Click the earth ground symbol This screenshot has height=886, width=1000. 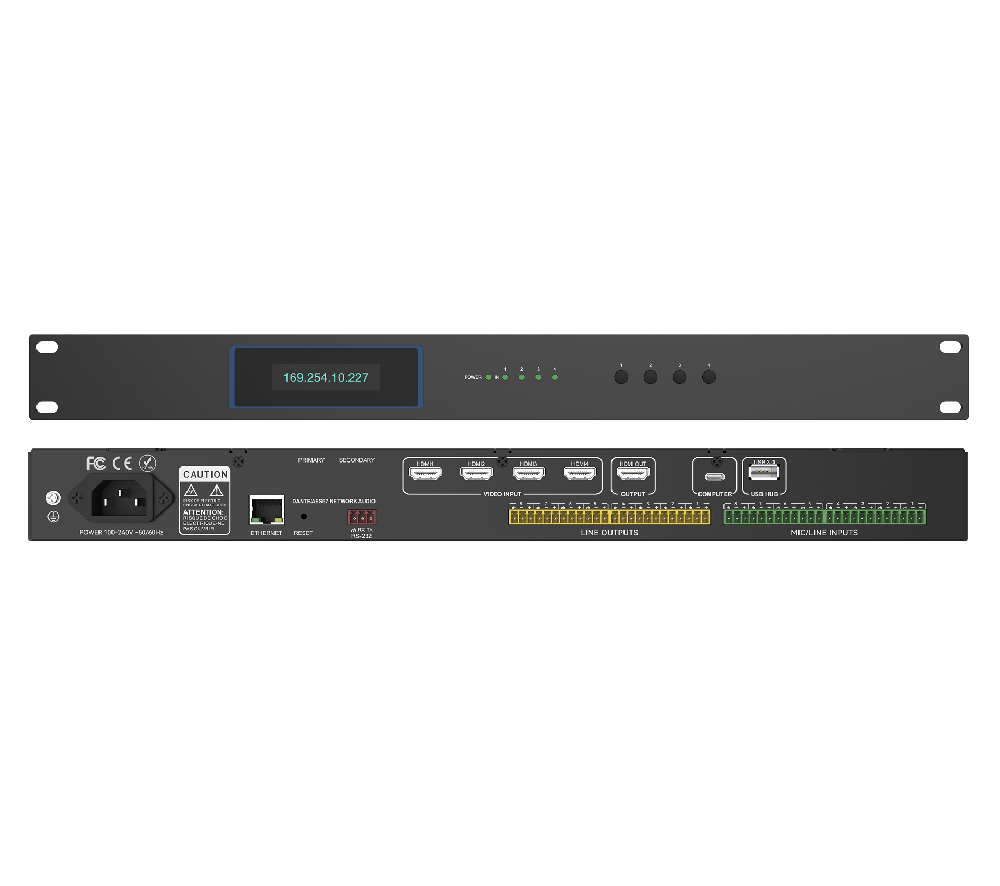click(x=53, y=517)
